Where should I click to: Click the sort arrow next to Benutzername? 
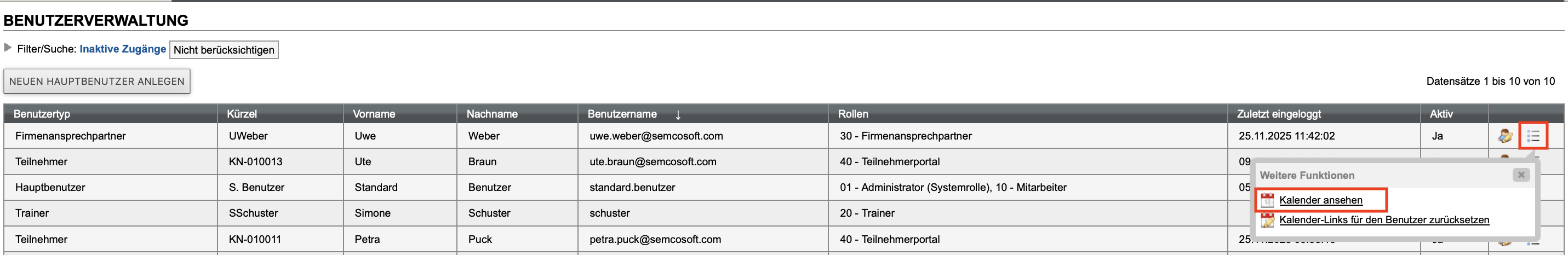click(678, 114)
